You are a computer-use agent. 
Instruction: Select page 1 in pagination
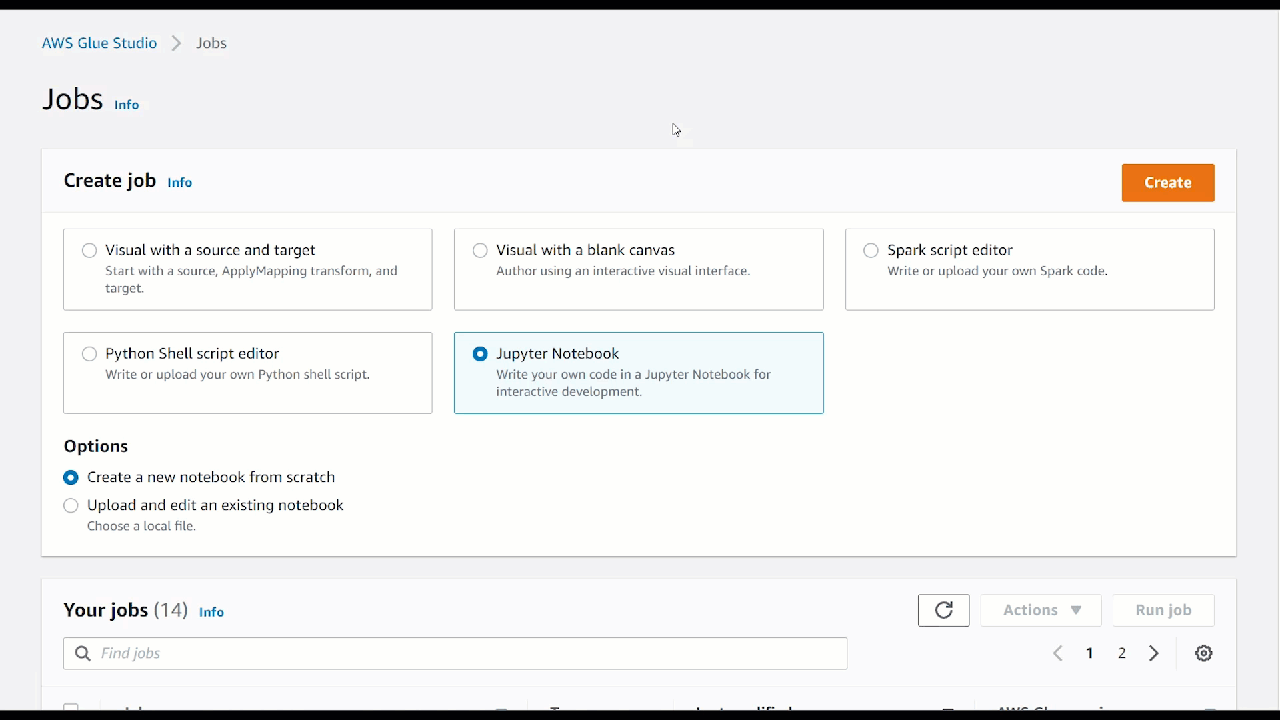1090,653
